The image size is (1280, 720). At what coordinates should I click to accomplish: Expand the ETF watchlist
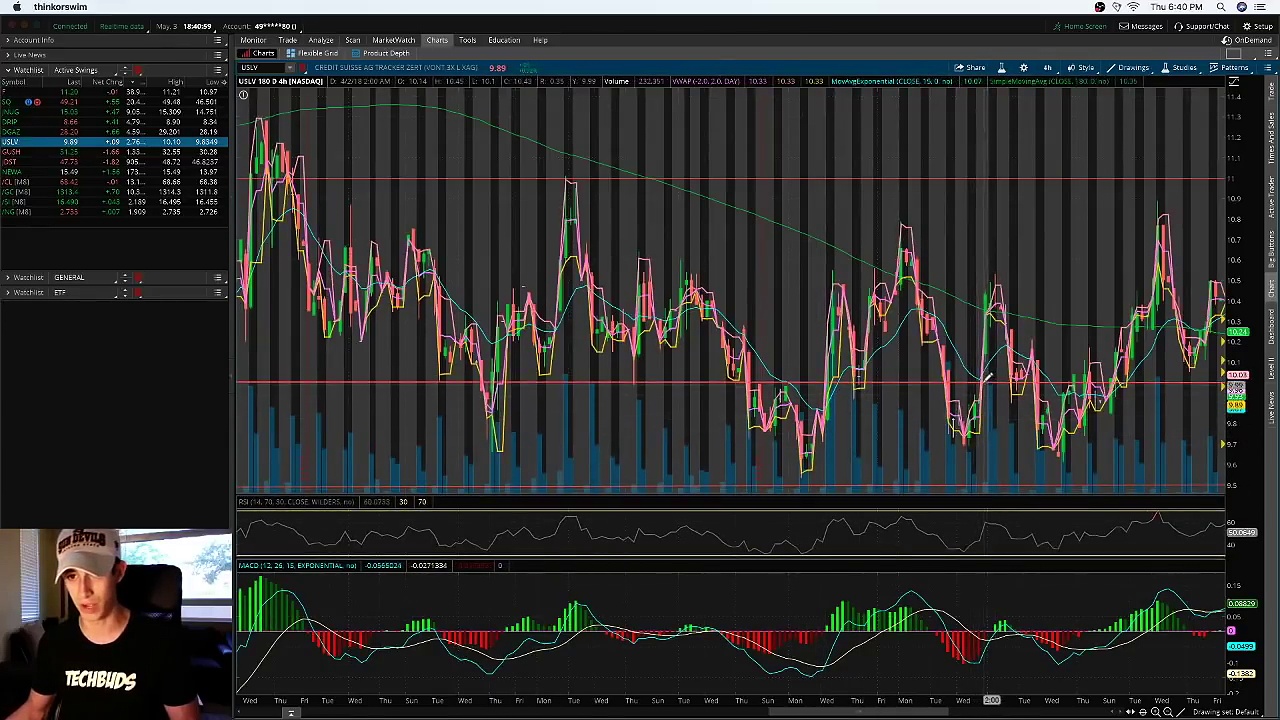click(x=8, y=292)
